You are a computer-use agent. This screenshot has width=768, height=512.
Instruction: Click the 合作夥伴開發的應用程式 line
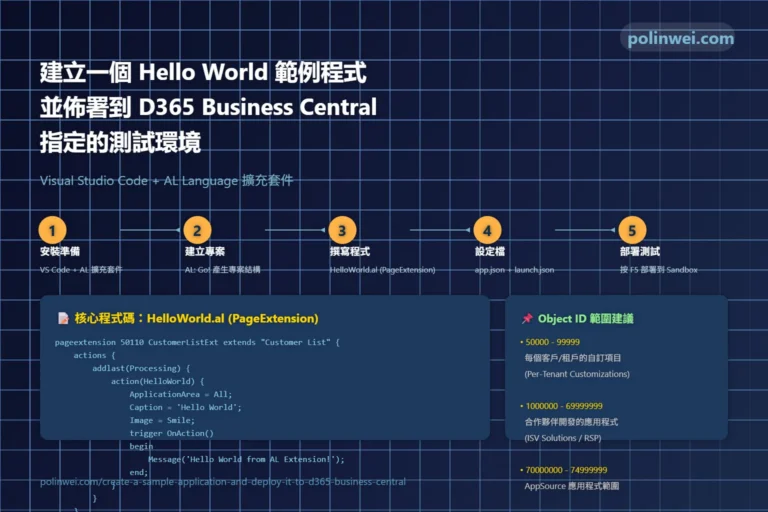coord(571,422)
